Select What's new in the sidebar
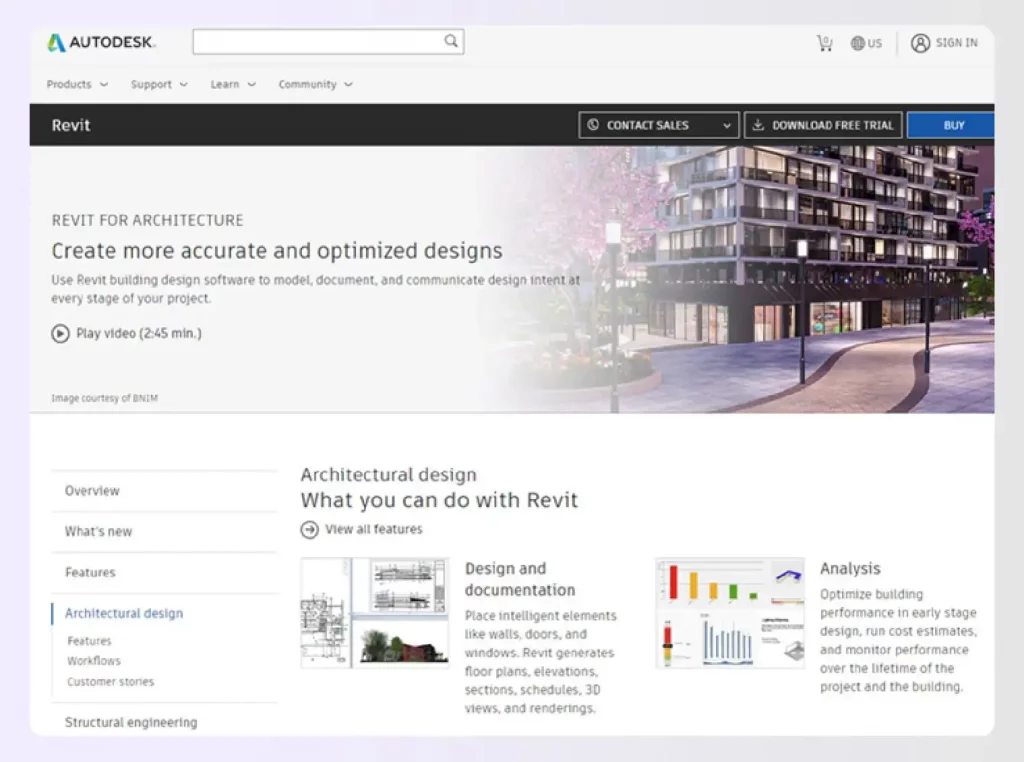The image size is (1024, 762). [98, 532]
